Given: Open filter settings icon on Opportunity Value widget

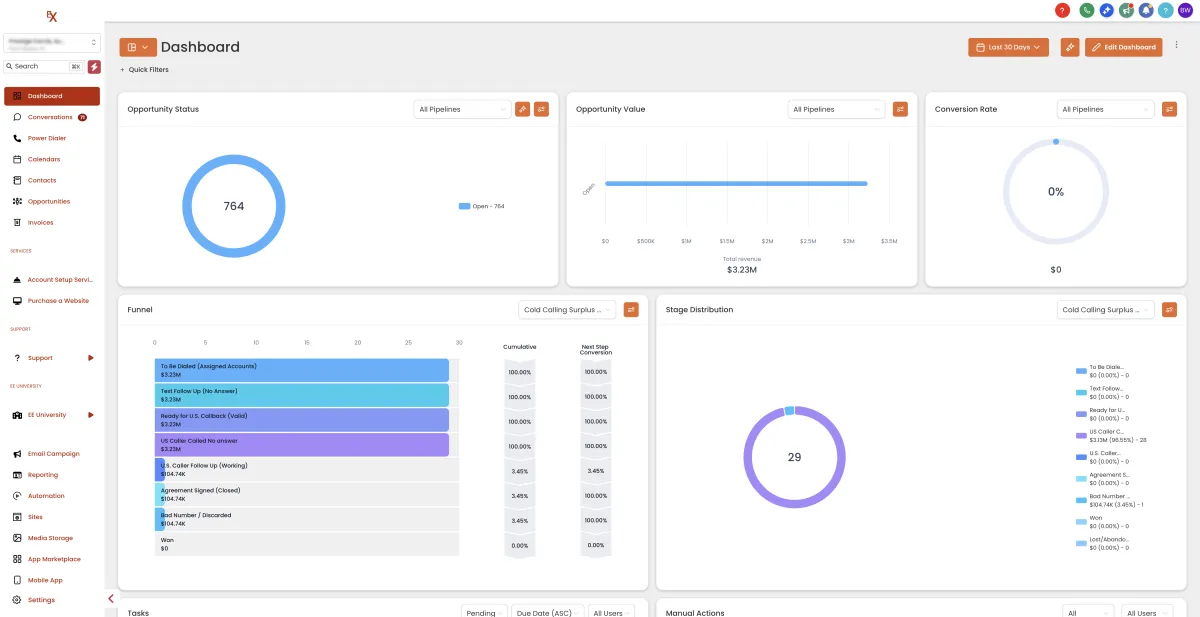Looking at the screenshot, I should click(900, 109).
